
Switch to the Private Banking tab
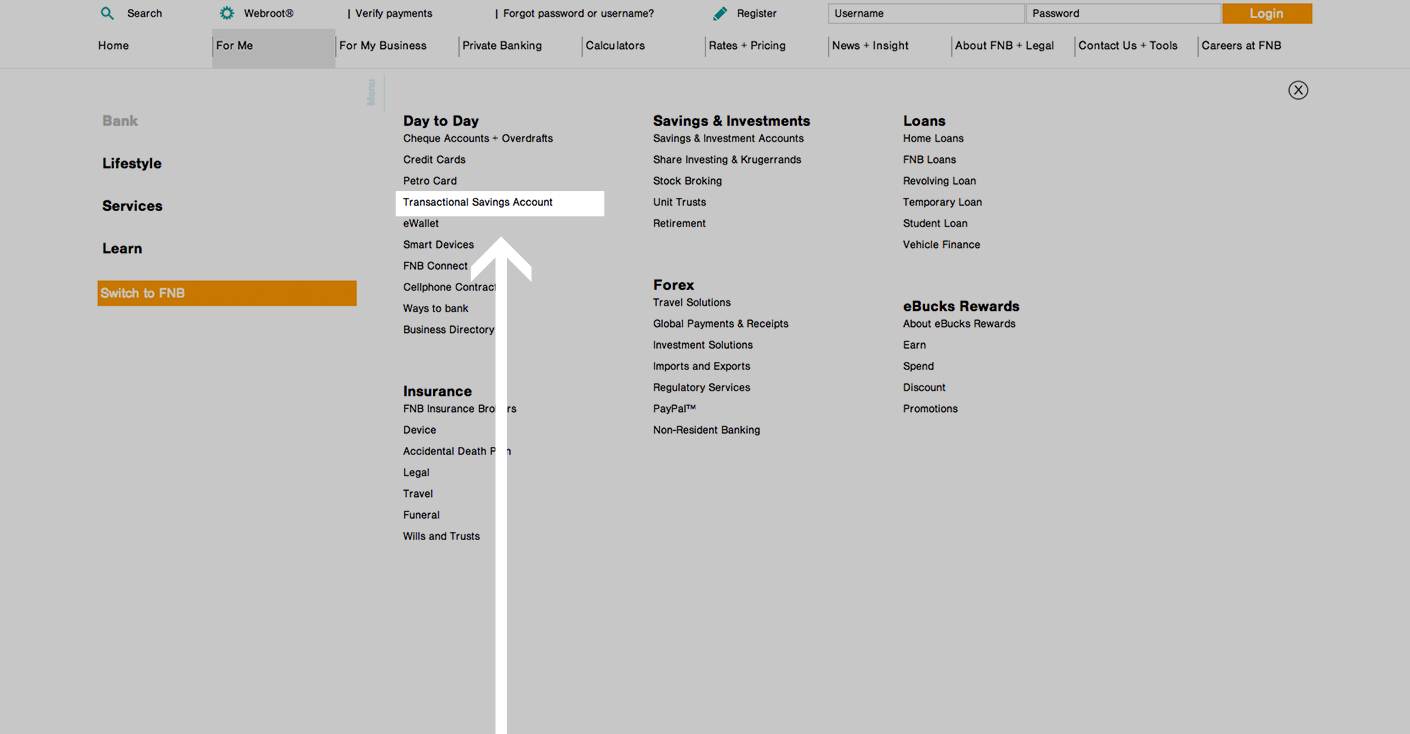coord(501,45)
